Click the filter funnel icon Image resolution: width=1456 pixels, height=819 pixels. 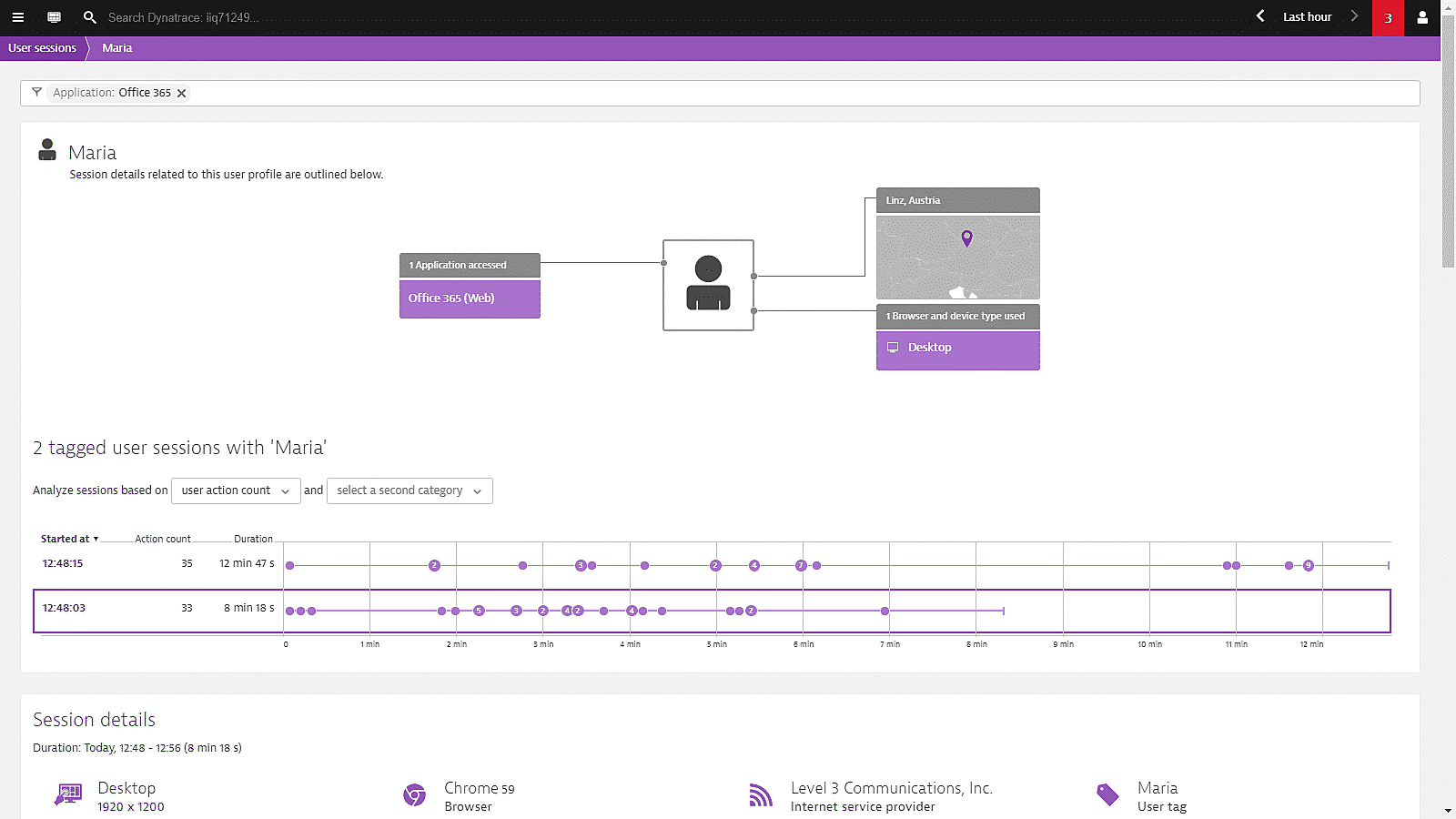coord(36,92)
